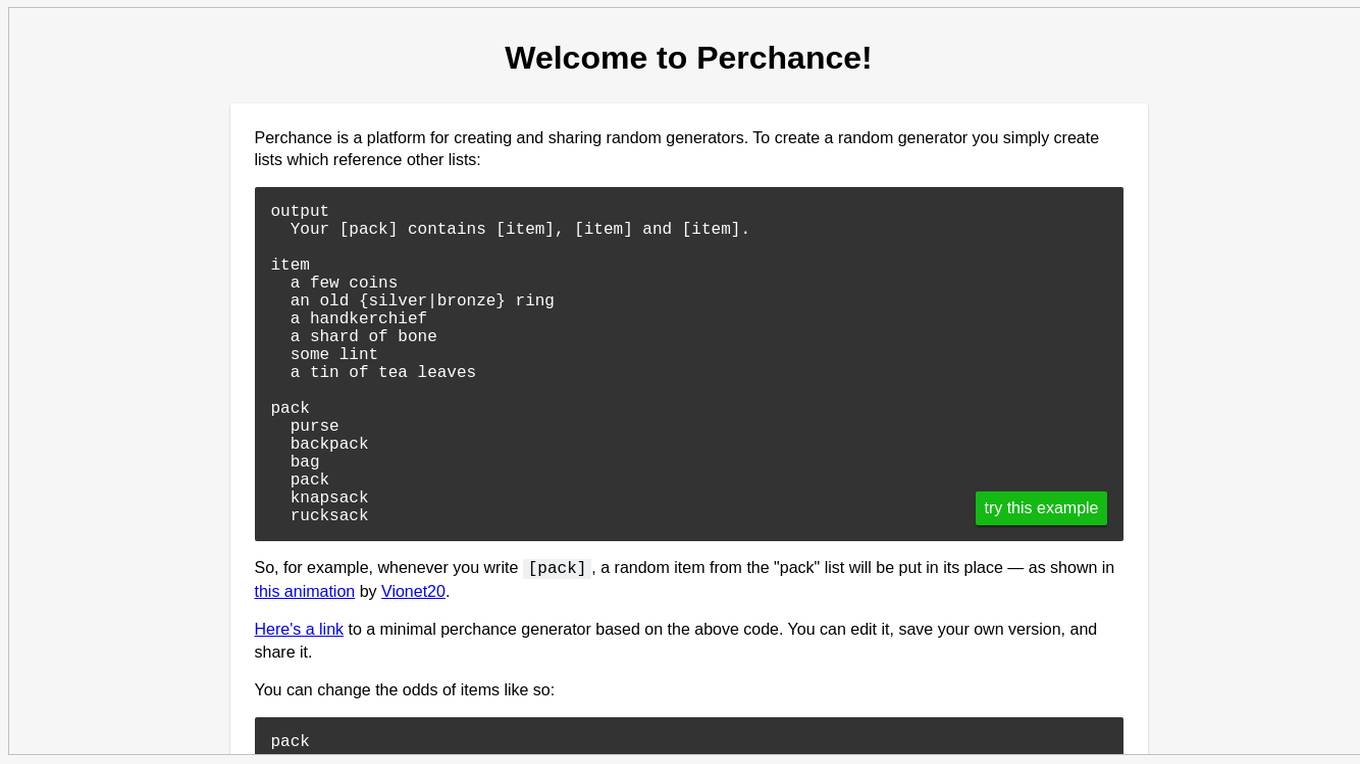The image size is (1360, 764).
Task: Click the code line 'a shard of bone'
Action: pos(364,337)
